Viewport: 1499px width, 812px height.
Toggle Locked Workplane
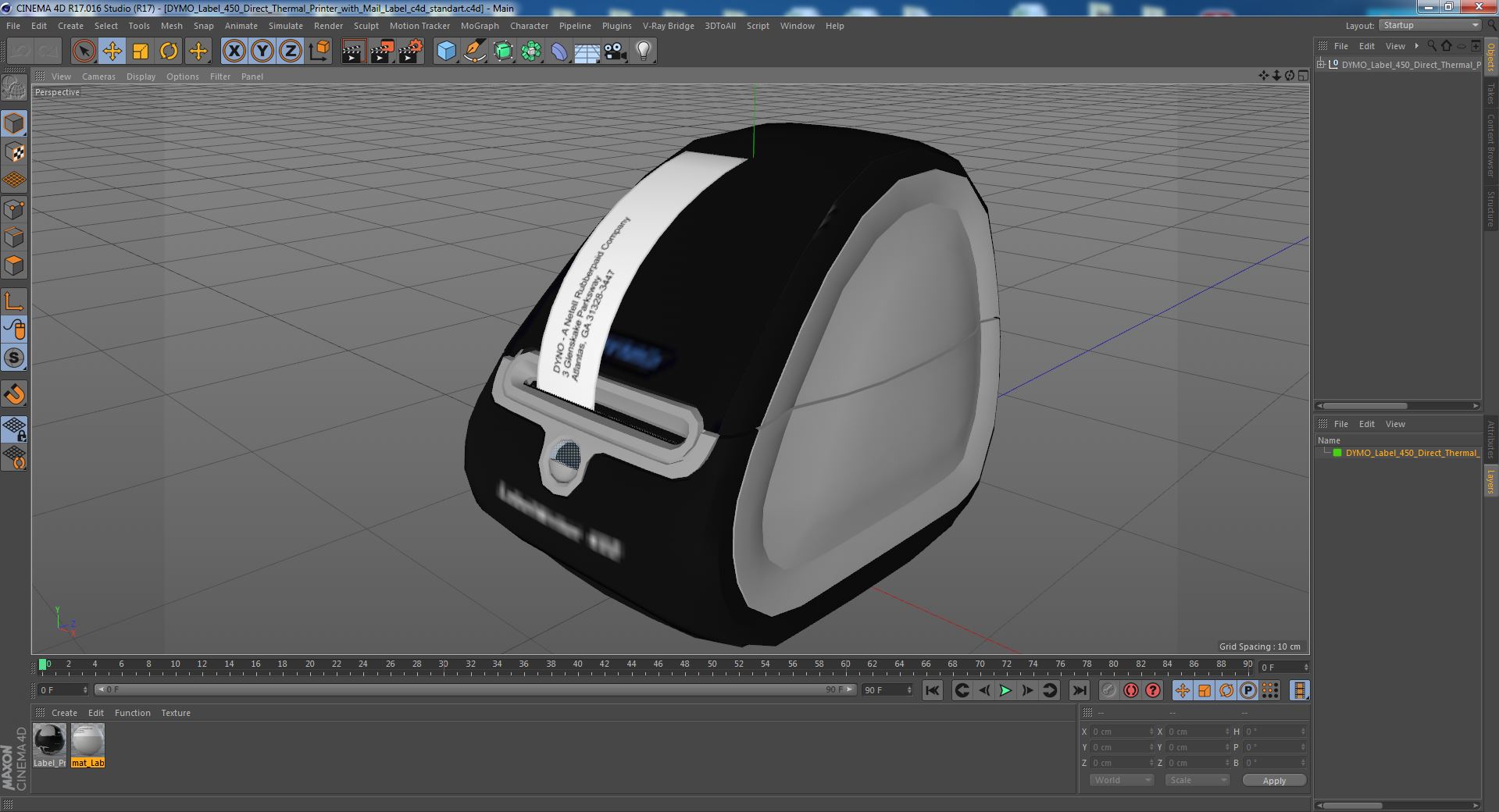pos(14,429)
